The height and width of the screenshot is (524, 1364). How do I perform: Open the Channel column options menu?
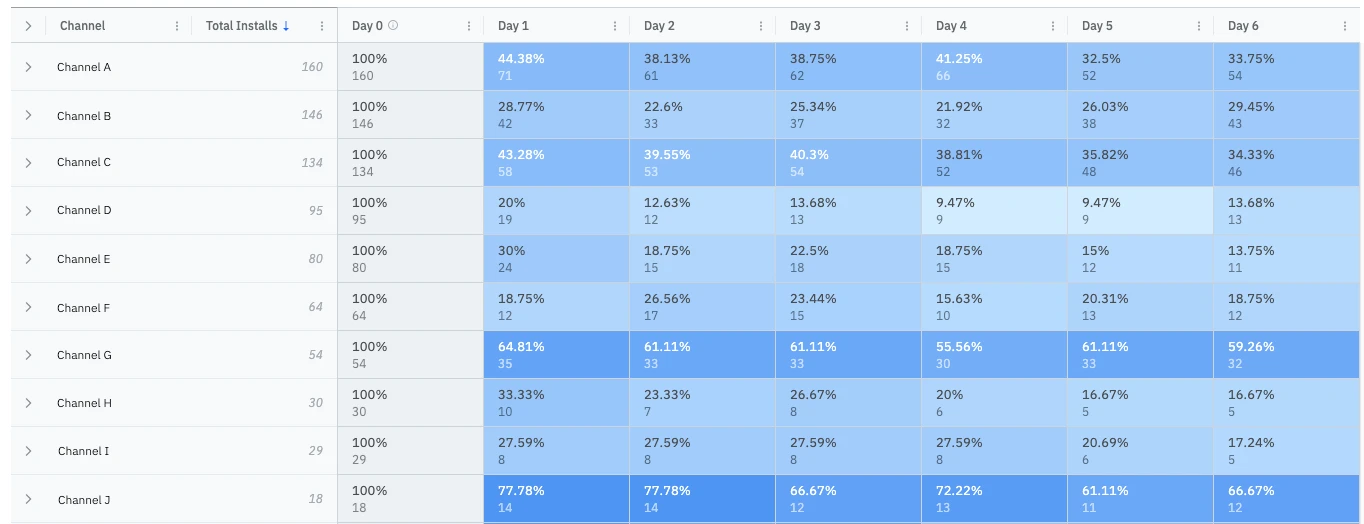pyautogui.click(x=177, y=26)
